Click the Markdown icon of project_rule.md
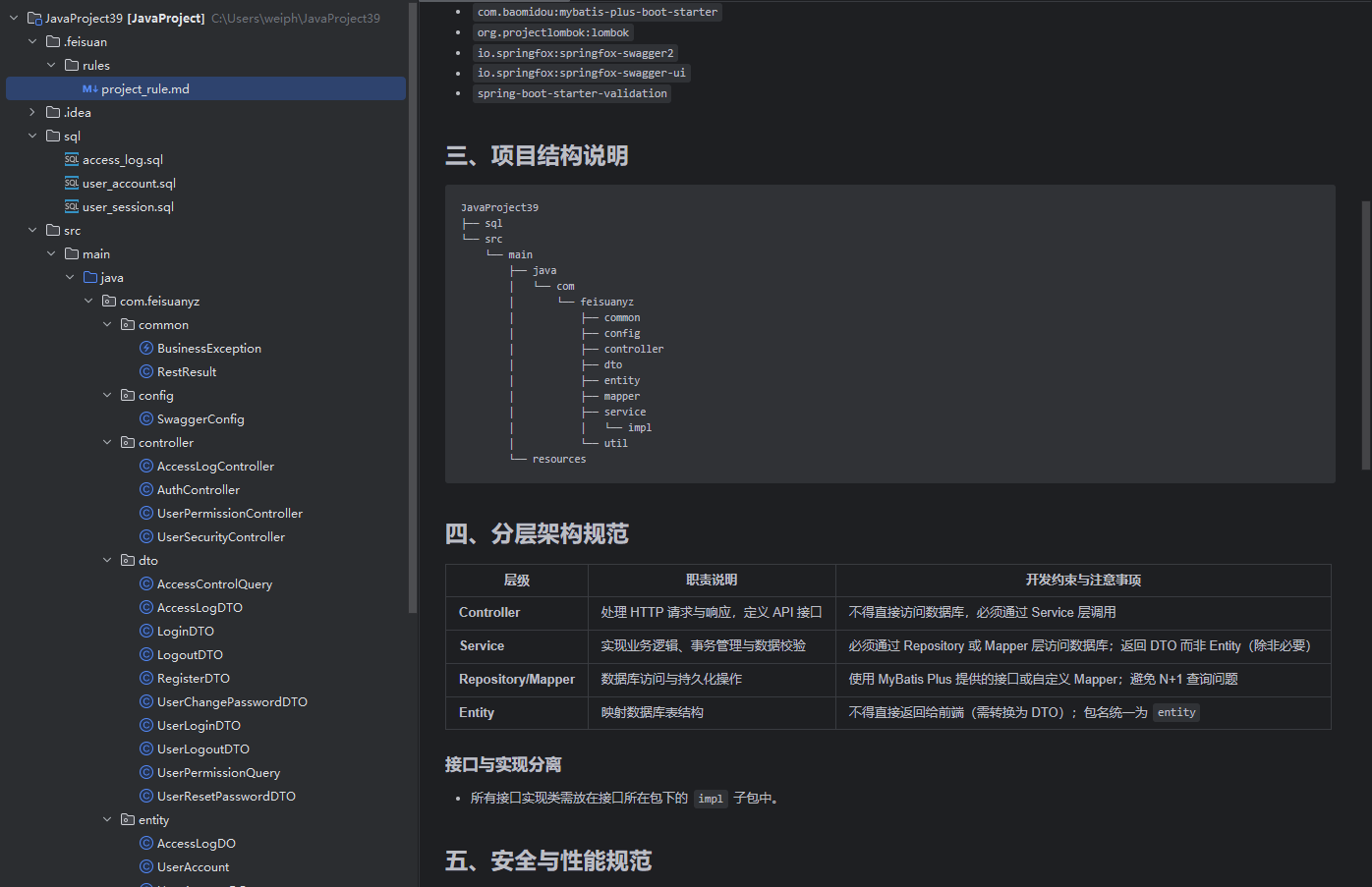This screenshot has height=887, width=1372. 89,89
